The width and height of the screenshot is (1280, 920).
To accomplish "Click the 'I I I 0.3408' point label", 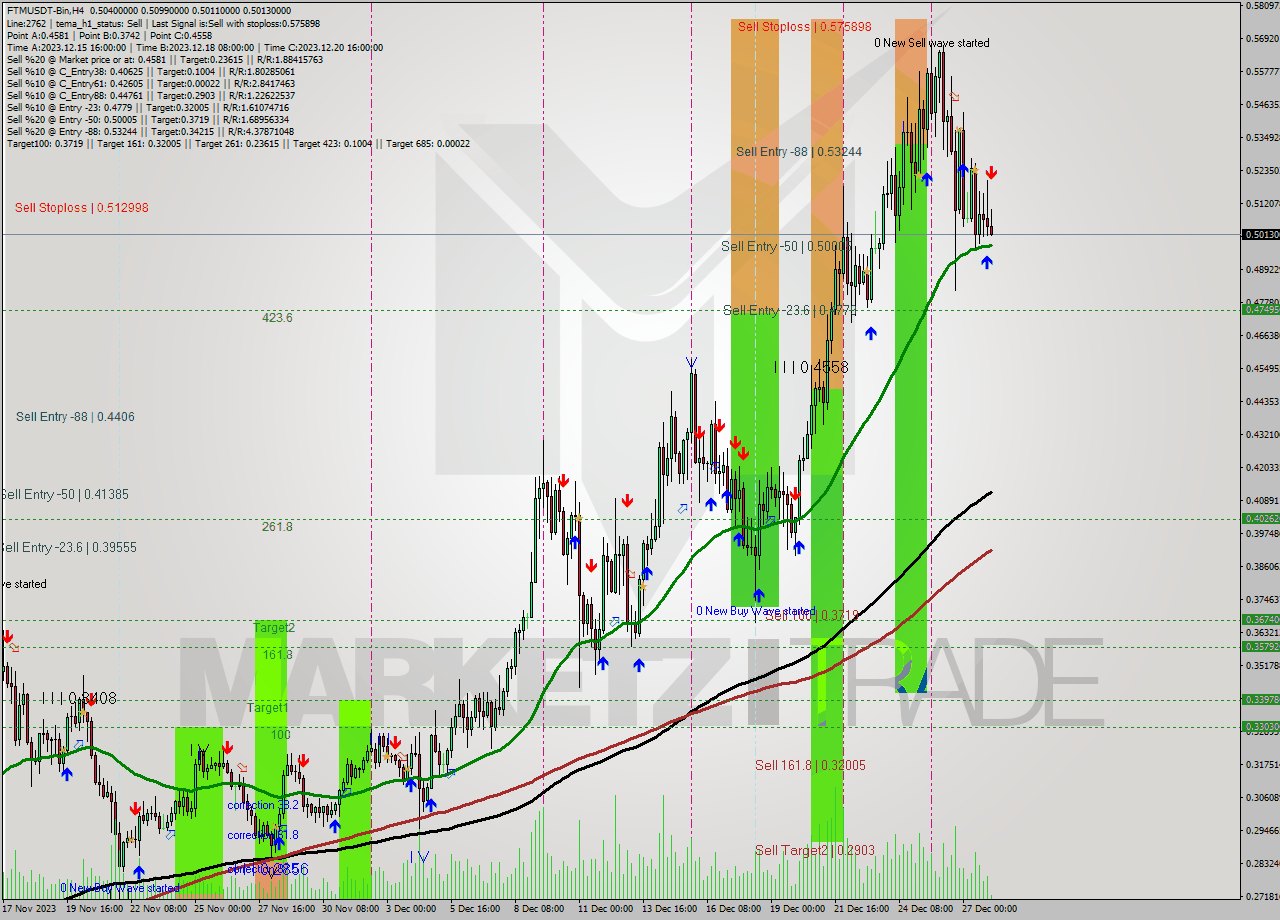I will 78,699.
